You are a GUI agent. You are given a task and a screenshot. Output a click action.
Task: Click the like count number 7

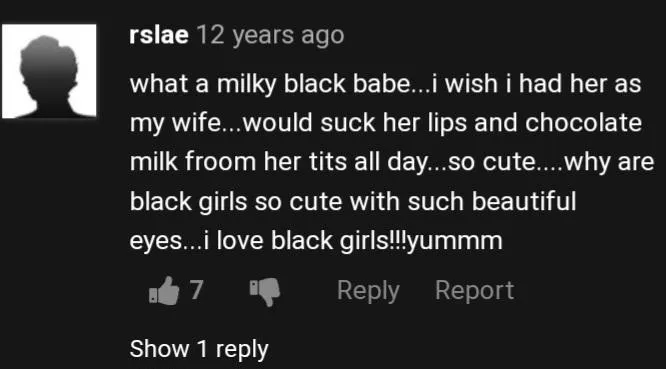coord(196,290)
